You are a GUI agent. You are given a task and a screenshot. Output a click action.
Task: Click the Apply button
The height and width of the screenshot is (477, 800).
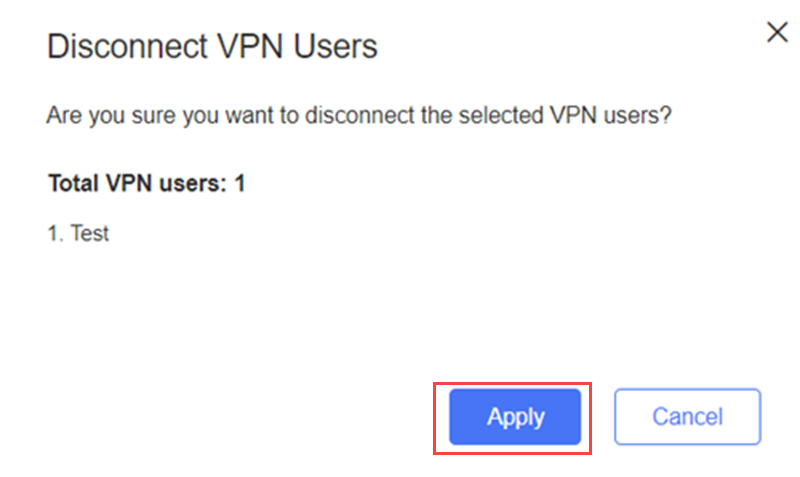[x=515, y=417]
